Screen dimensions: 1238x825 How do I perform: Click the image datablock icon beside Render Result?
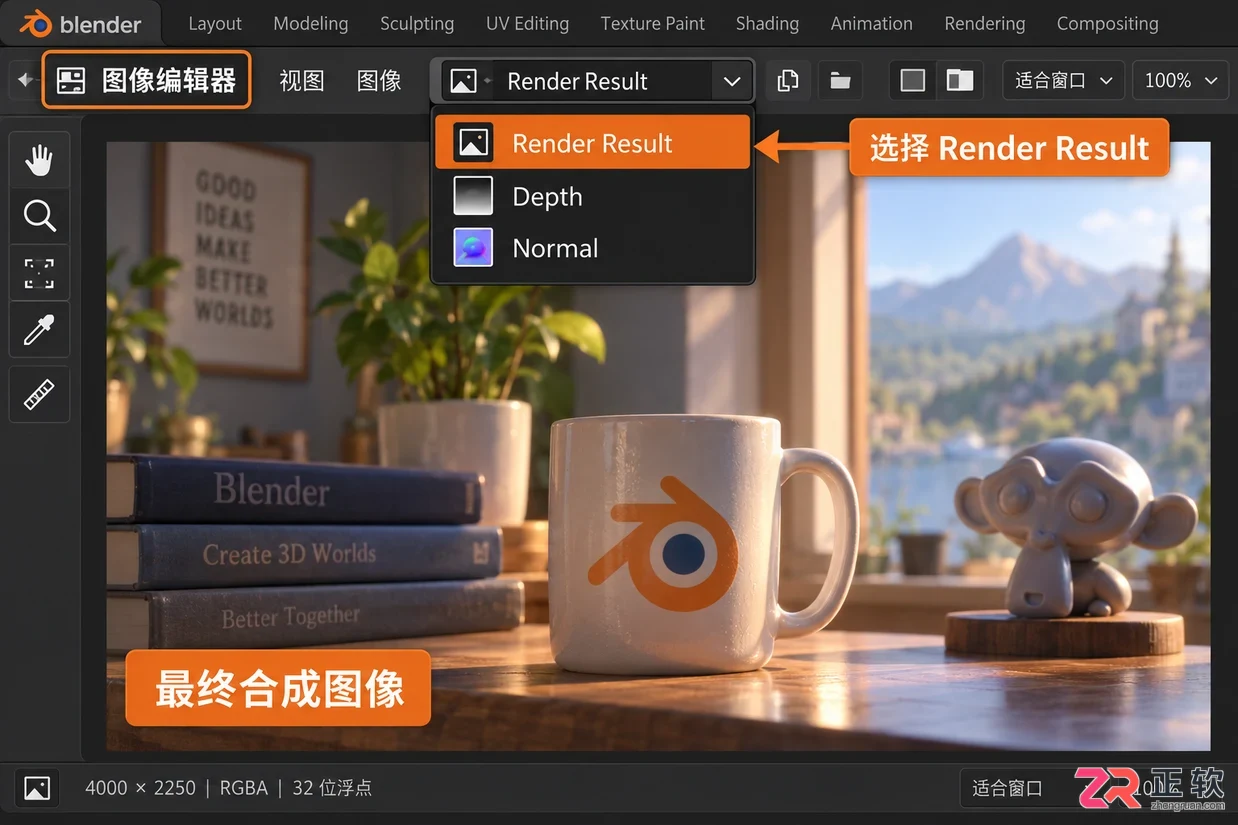(x=463, y=81)
